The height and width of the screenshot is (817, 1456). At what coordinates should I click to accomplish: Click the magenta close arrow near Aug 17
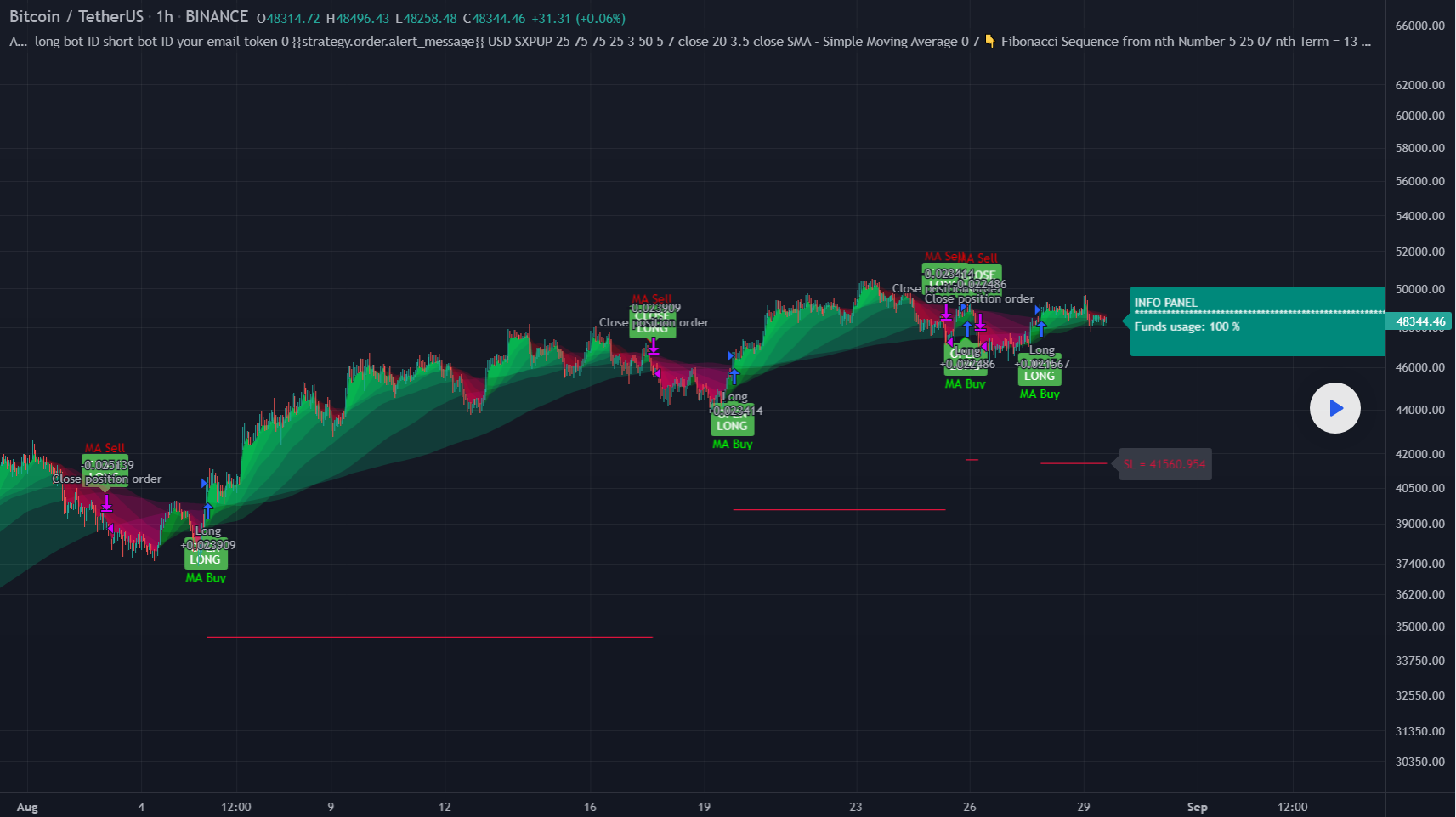pos(653,346)
